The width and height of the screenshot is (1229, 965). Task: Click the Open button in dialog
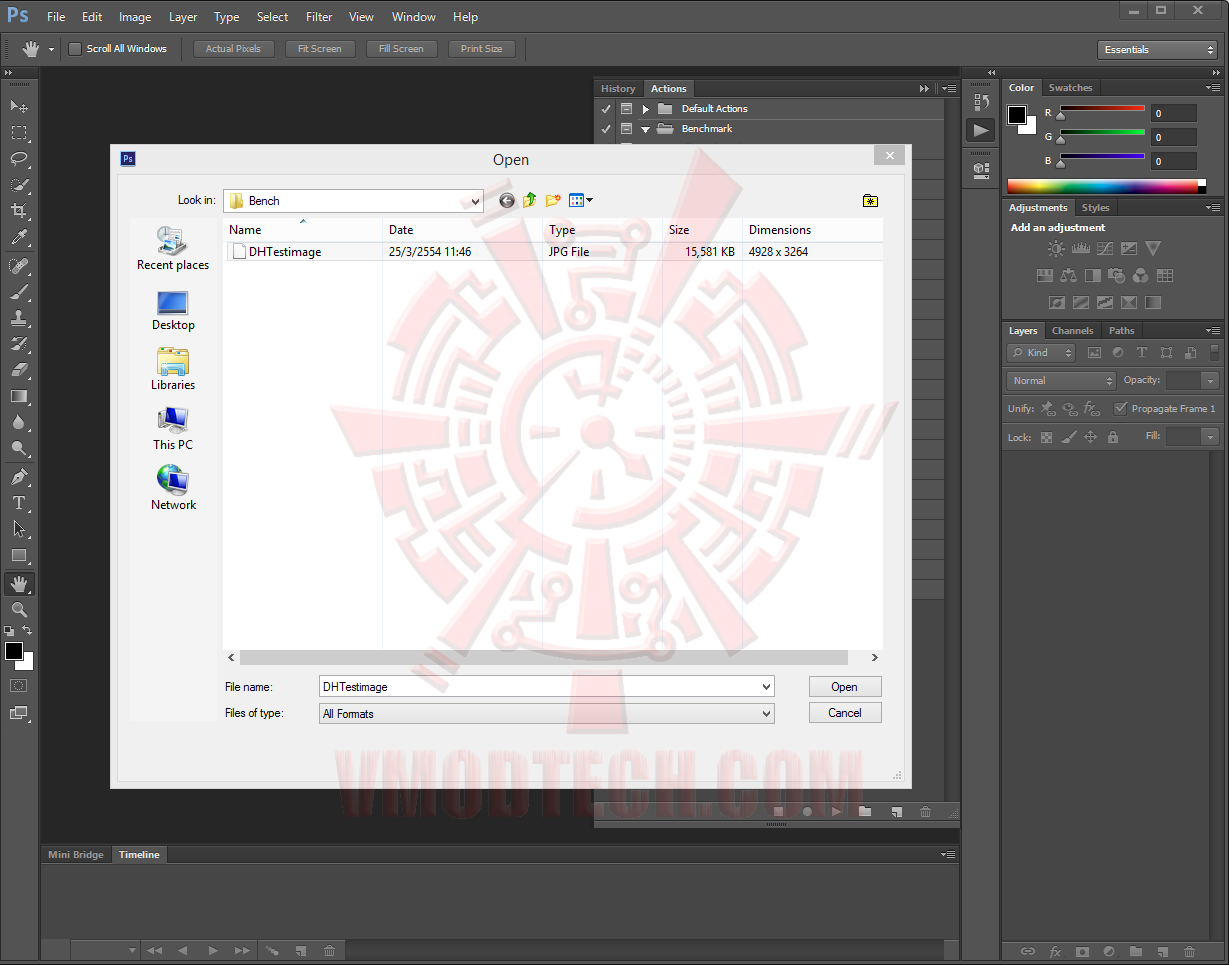click(845, 687)
